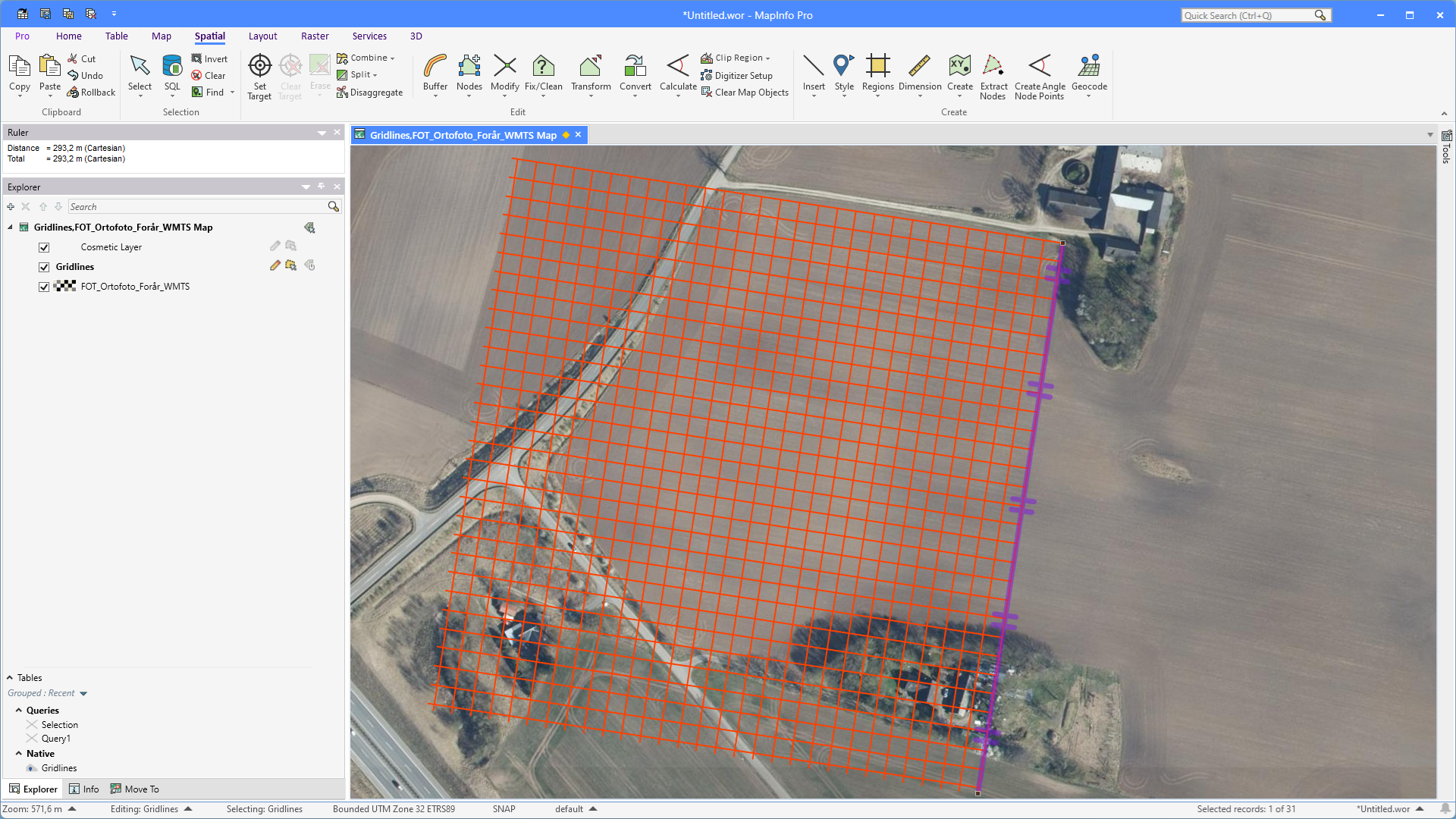The height and width of the screenshot is (819, 1456).
Task: Open the Geocode tool
Action: click(1089, 67)
